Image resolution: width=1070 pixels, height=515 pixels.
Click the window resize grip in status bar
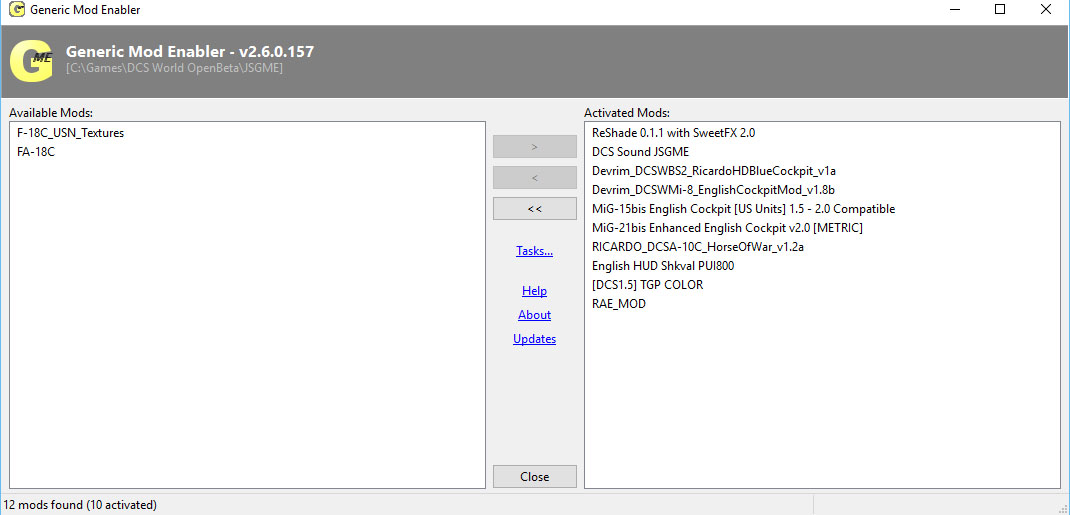point(1063,508)
